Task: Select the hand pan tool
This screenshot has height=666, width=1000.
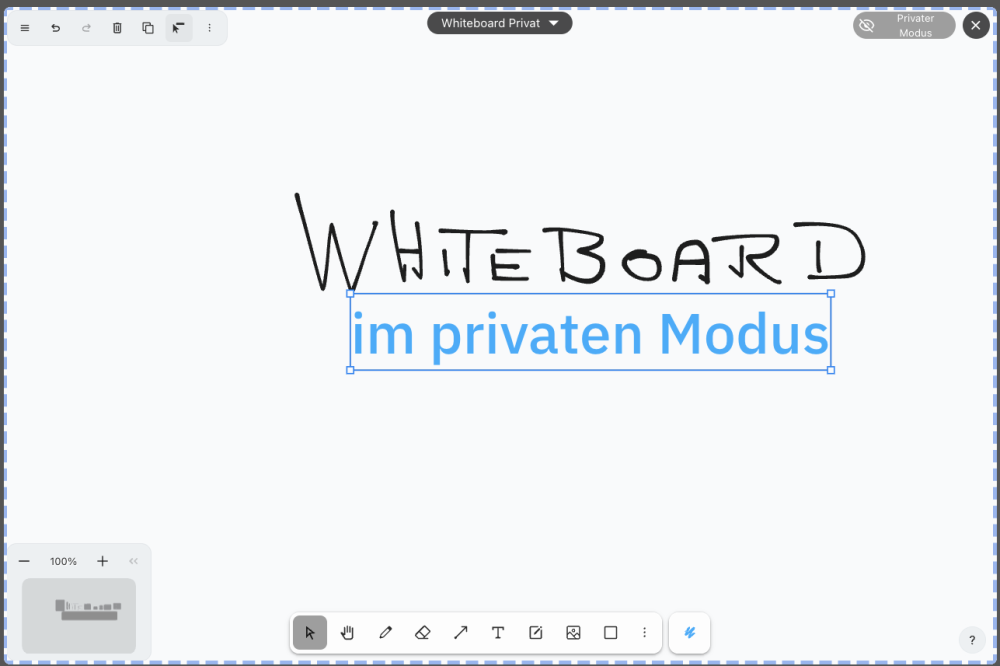Action: (348, 633)
